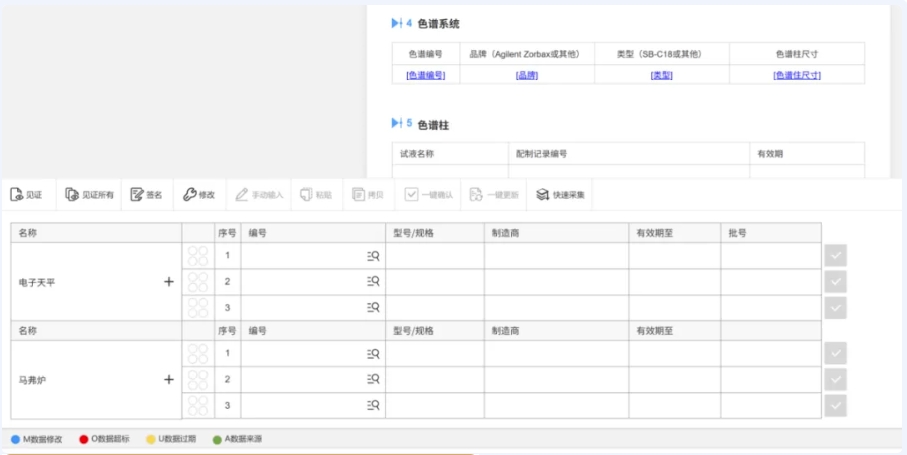This screenshot has height=455, width=907.
Task: Tick the confirm checkbox for 电子天平 row 1
Action: pos(836,256)
